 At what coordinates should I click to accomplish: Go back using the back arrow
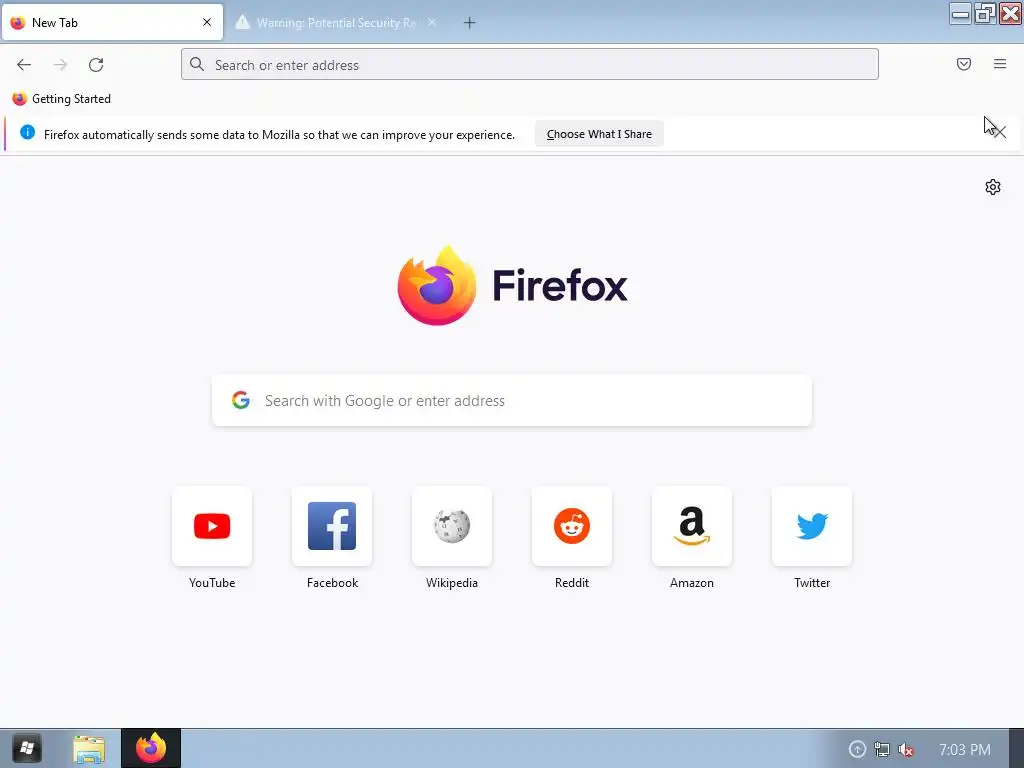[24, 65]
